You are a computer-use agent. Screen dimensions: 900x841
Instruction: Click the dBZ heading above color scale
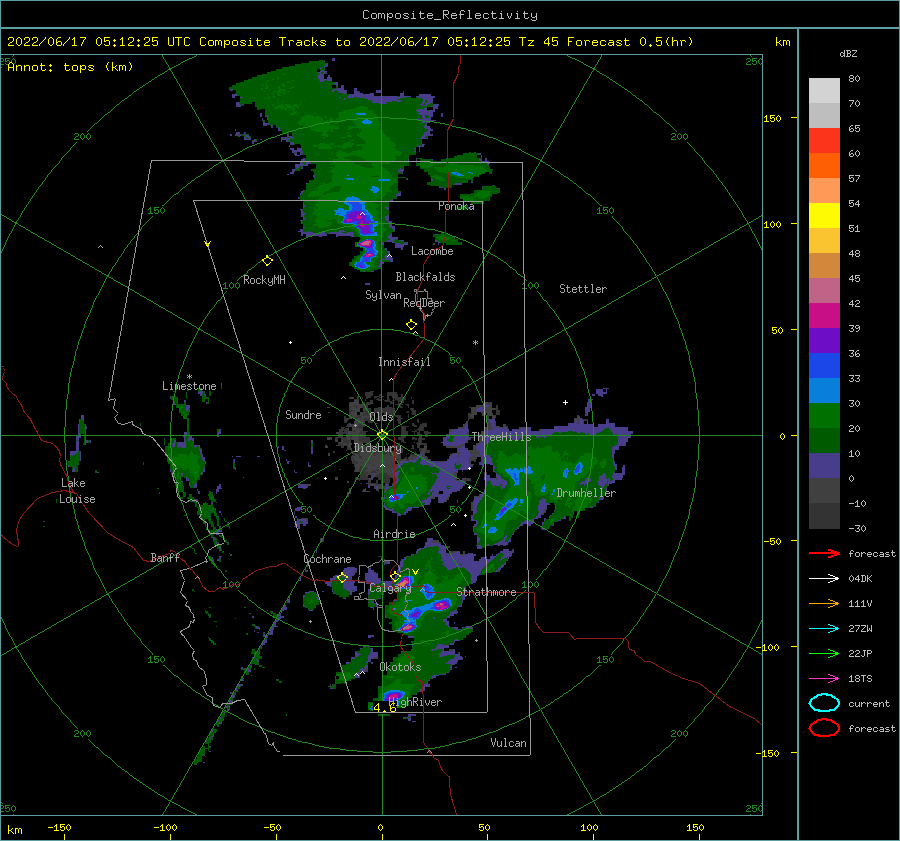point(848,53)
